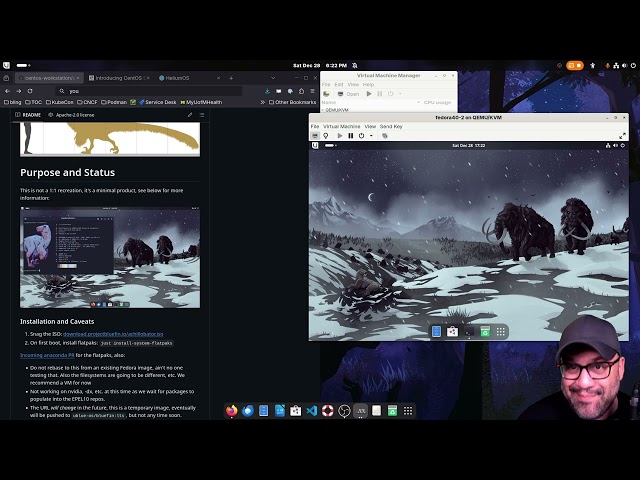
Task: Go forward in the browser history
Action: pyautogui.click(x=18, y=91)
